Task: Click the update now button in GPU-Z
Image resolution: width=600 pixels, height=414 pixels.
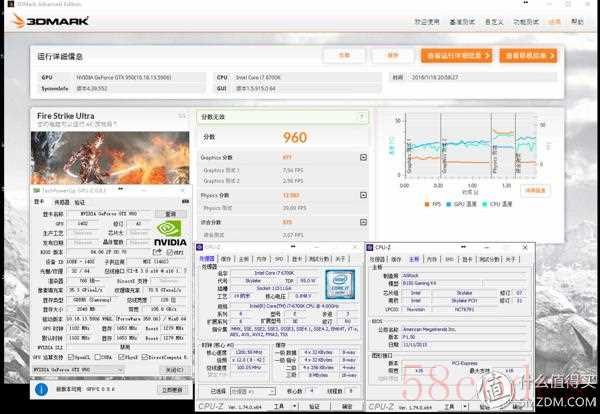Action: [x=172, y=390]
